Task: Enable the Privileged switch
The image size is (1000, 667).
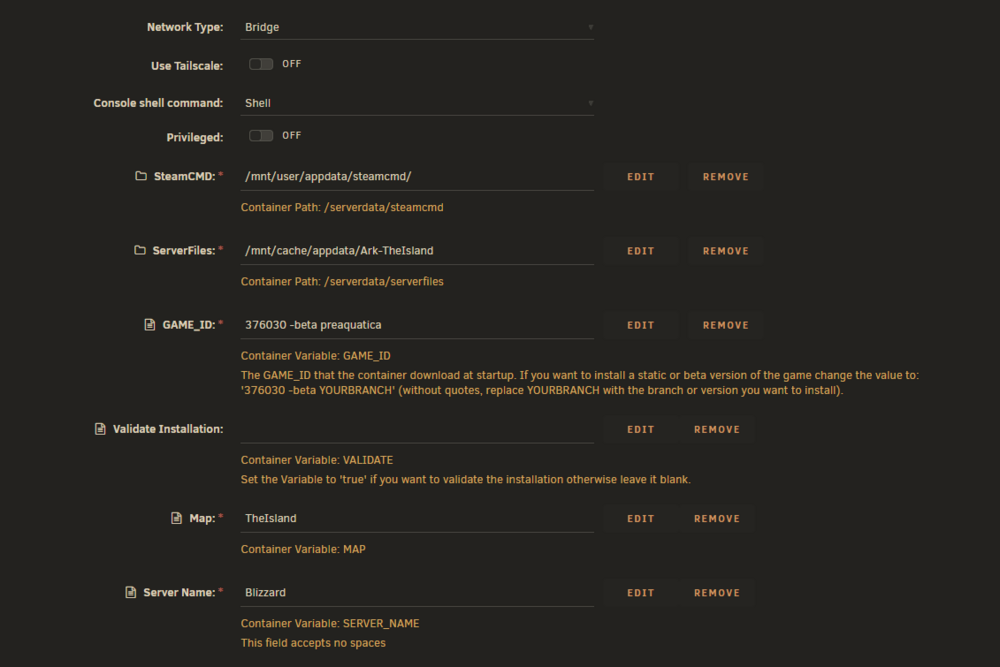Action: pos(261,135)
